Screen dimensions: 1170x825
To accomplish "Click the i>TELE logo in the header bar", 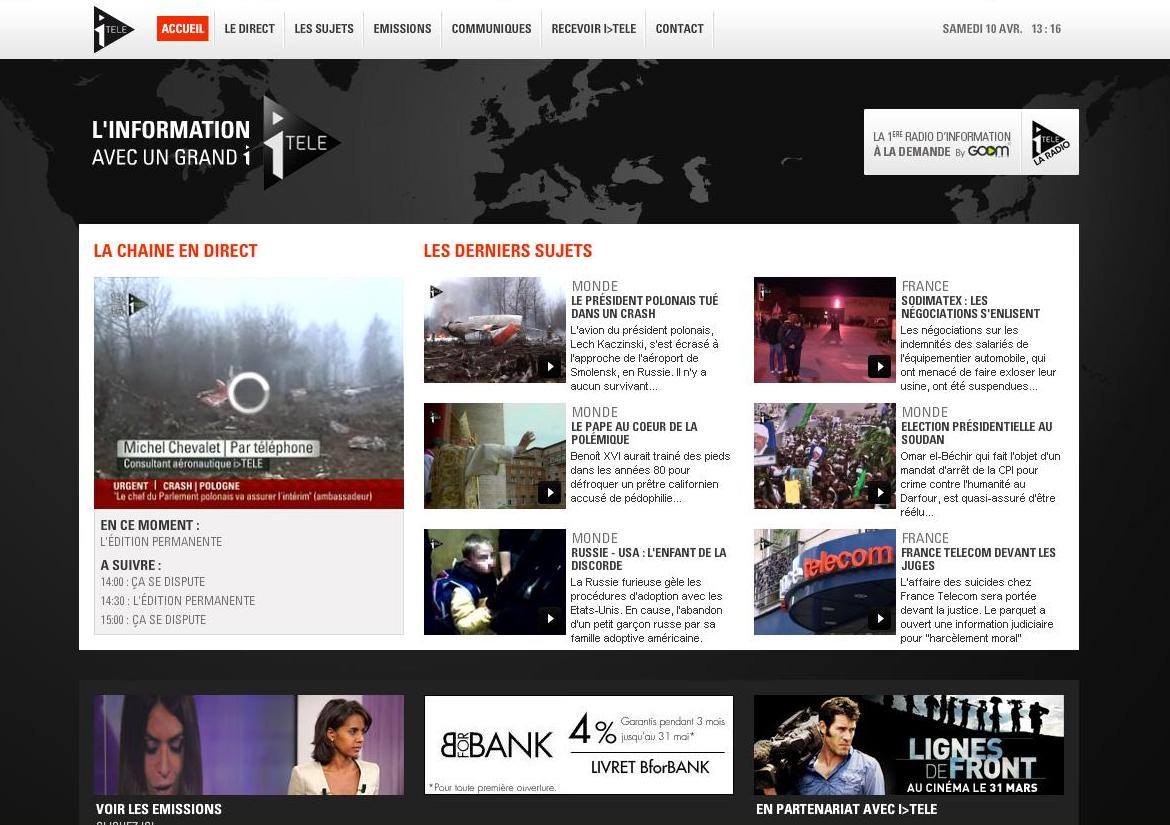I will pos(113,30).
